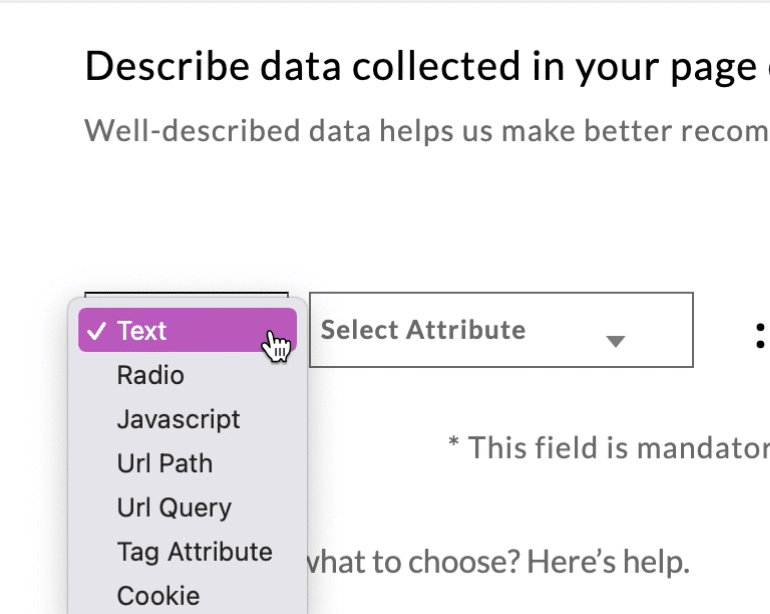
Task: Click the "Well-described data helps us" subtitle
Action: [x=420, y=131]
